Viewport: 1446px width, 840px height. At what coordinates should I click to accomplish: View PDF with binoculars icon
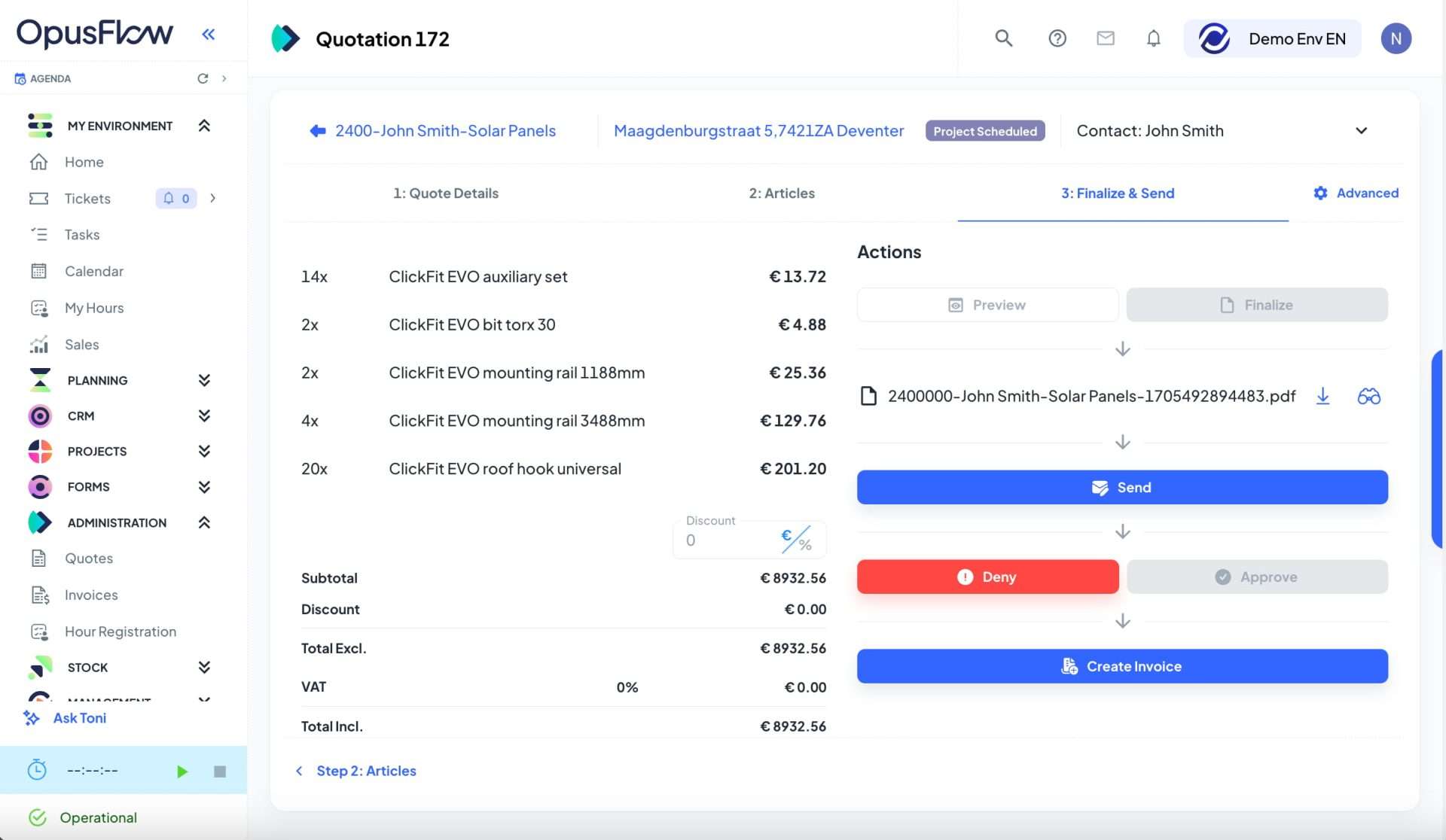[1368, 396]
